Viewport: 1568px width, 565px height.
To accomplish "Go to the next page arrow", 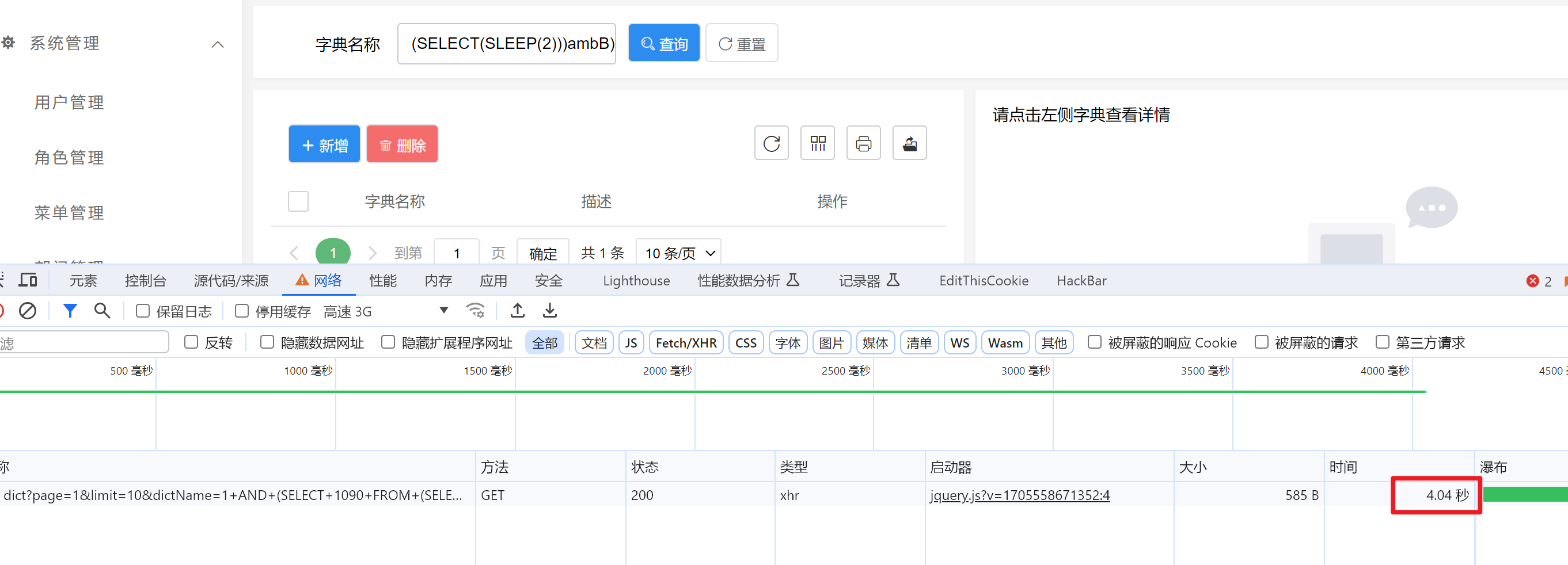I will (x=373, y=253).
